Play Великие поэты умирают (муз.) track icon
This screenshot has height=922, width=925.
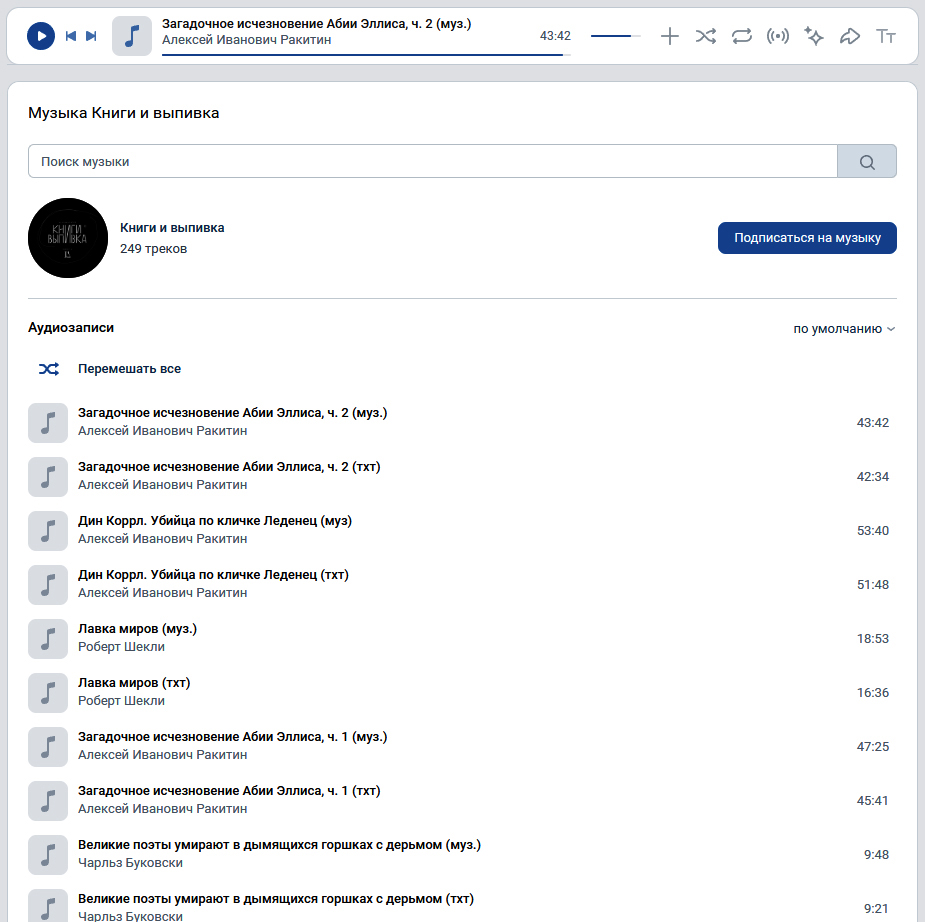coord(48,854)
